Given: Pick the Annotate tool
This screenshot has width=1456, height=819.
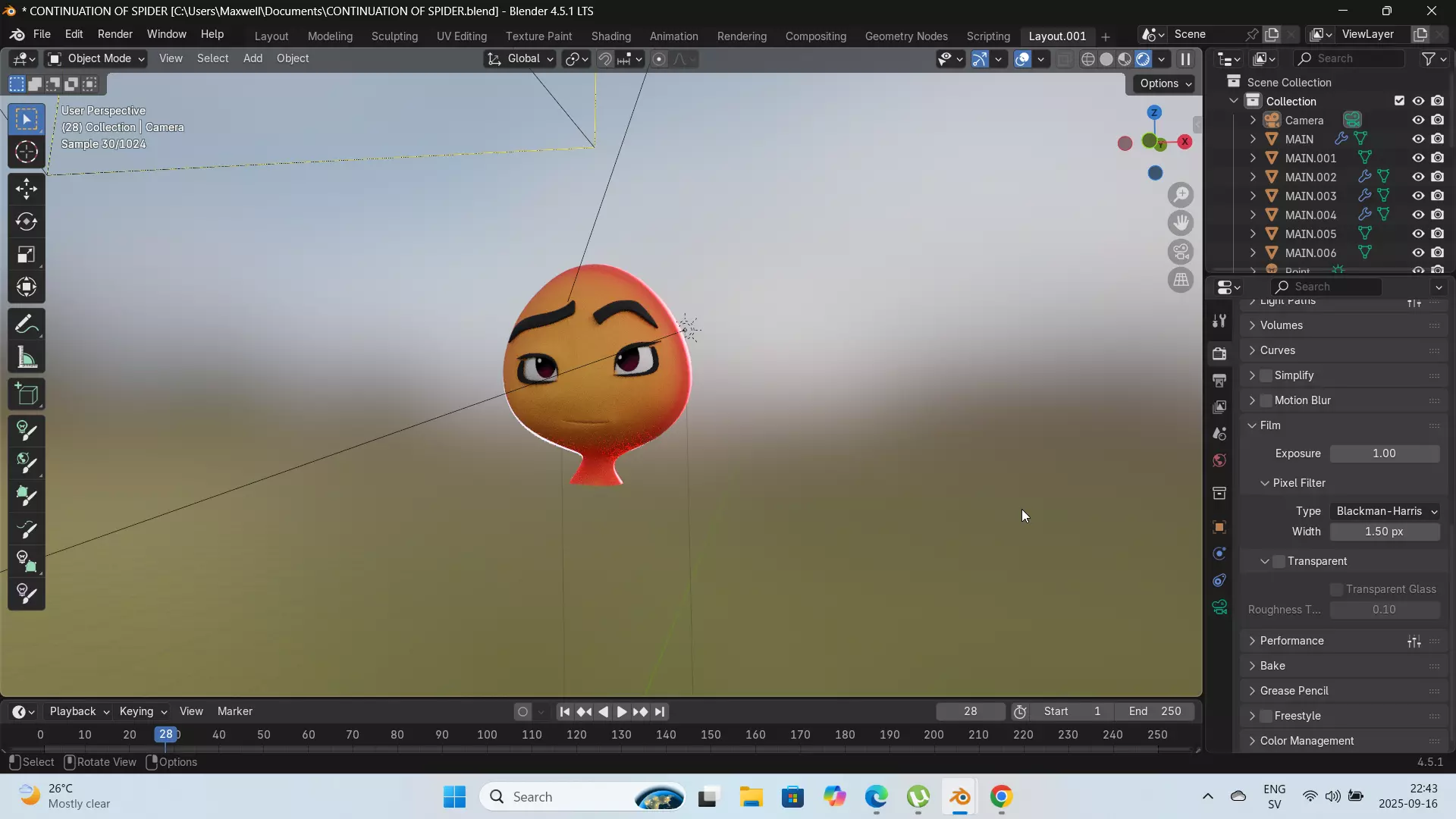Looking at the screenshot, I should pyautogui.click(x=27, y=325).
